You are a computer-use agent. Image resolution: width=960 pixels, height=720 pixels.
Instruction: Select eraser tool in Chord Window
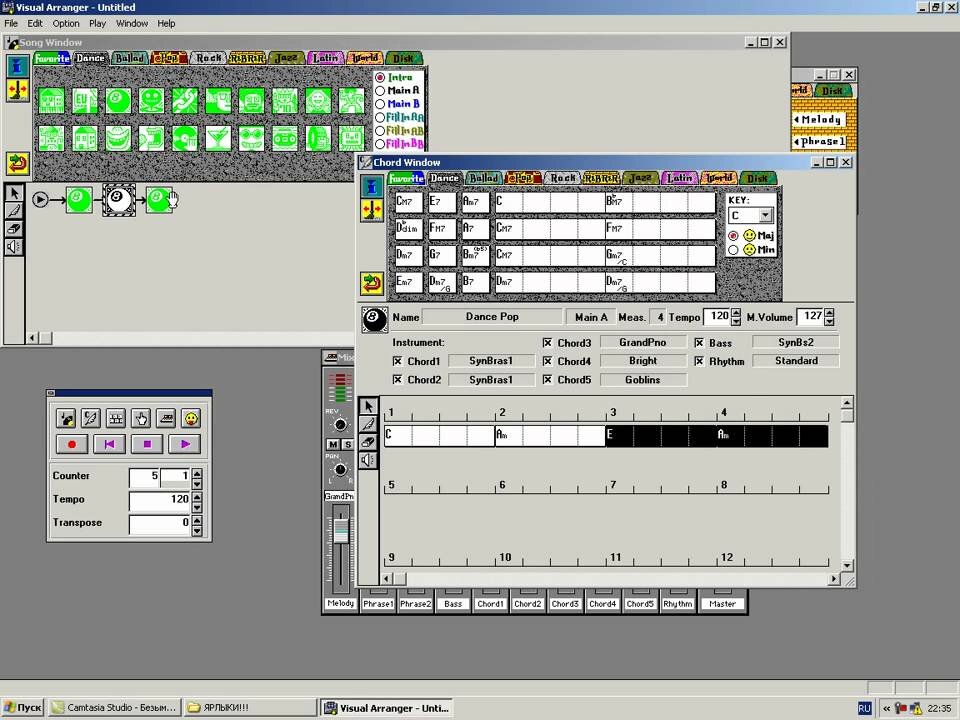368,442
